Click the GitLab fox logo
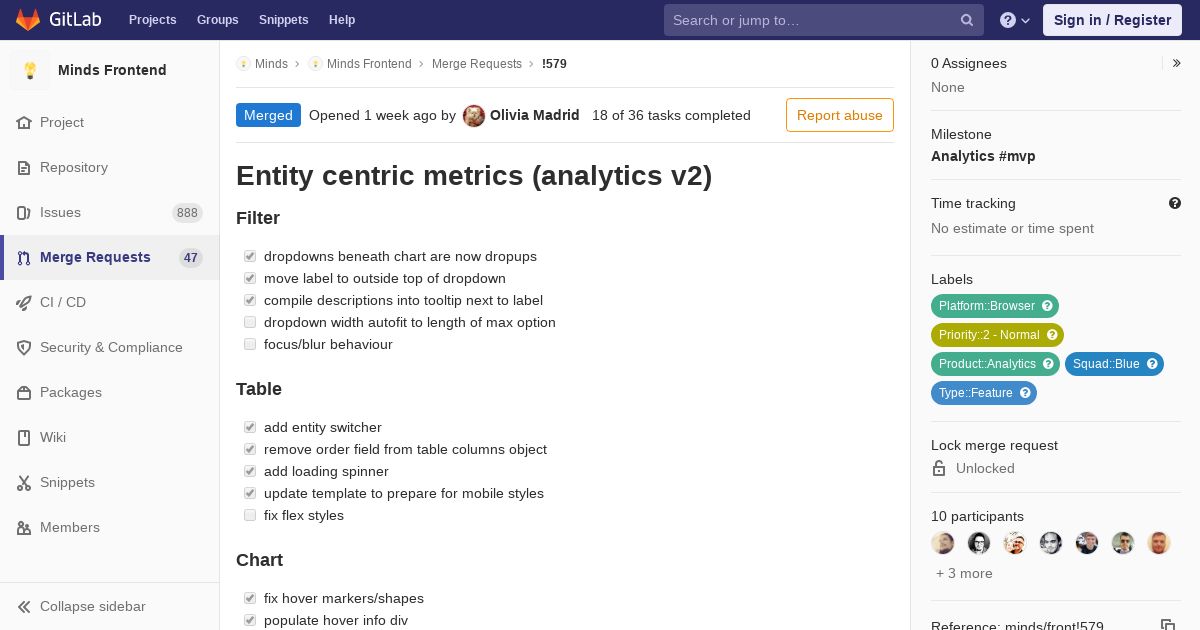The image size is (1200, 630). click(x=28, y=20)
